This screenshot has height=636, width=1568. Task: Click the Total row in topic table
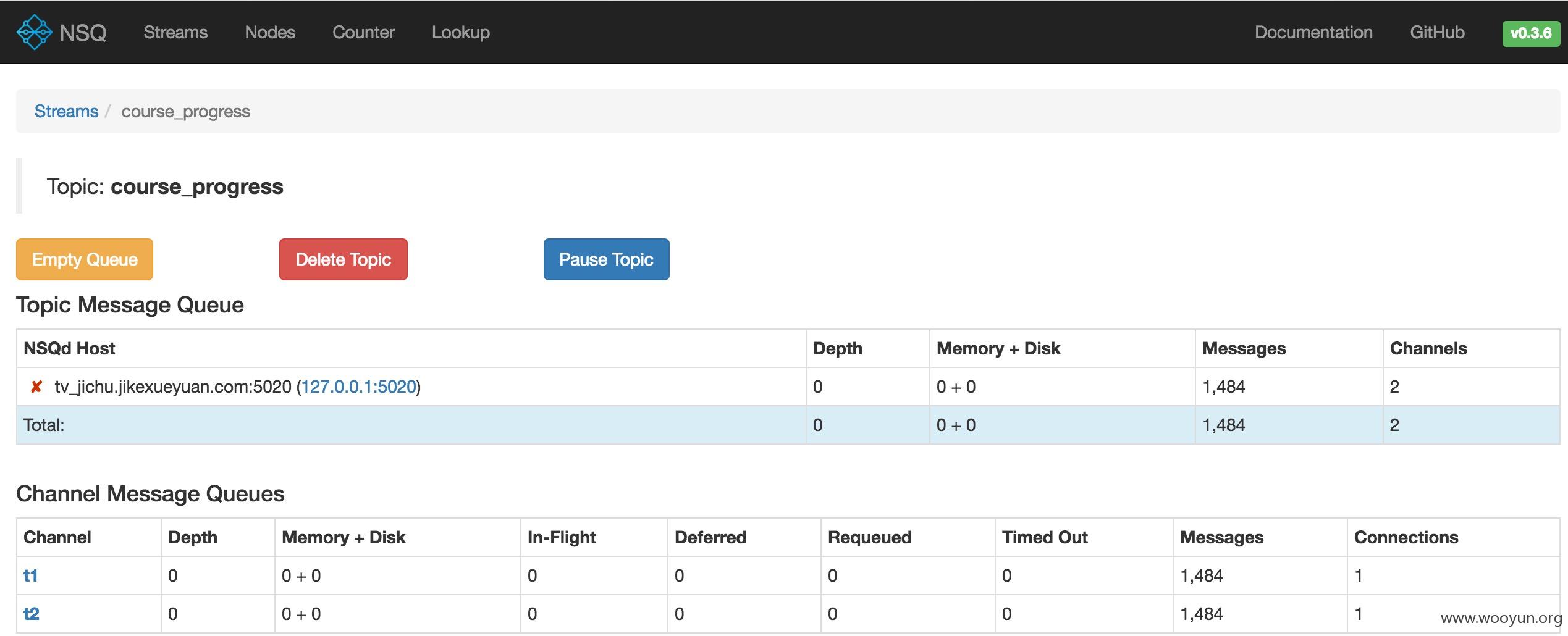click(788, 425)
